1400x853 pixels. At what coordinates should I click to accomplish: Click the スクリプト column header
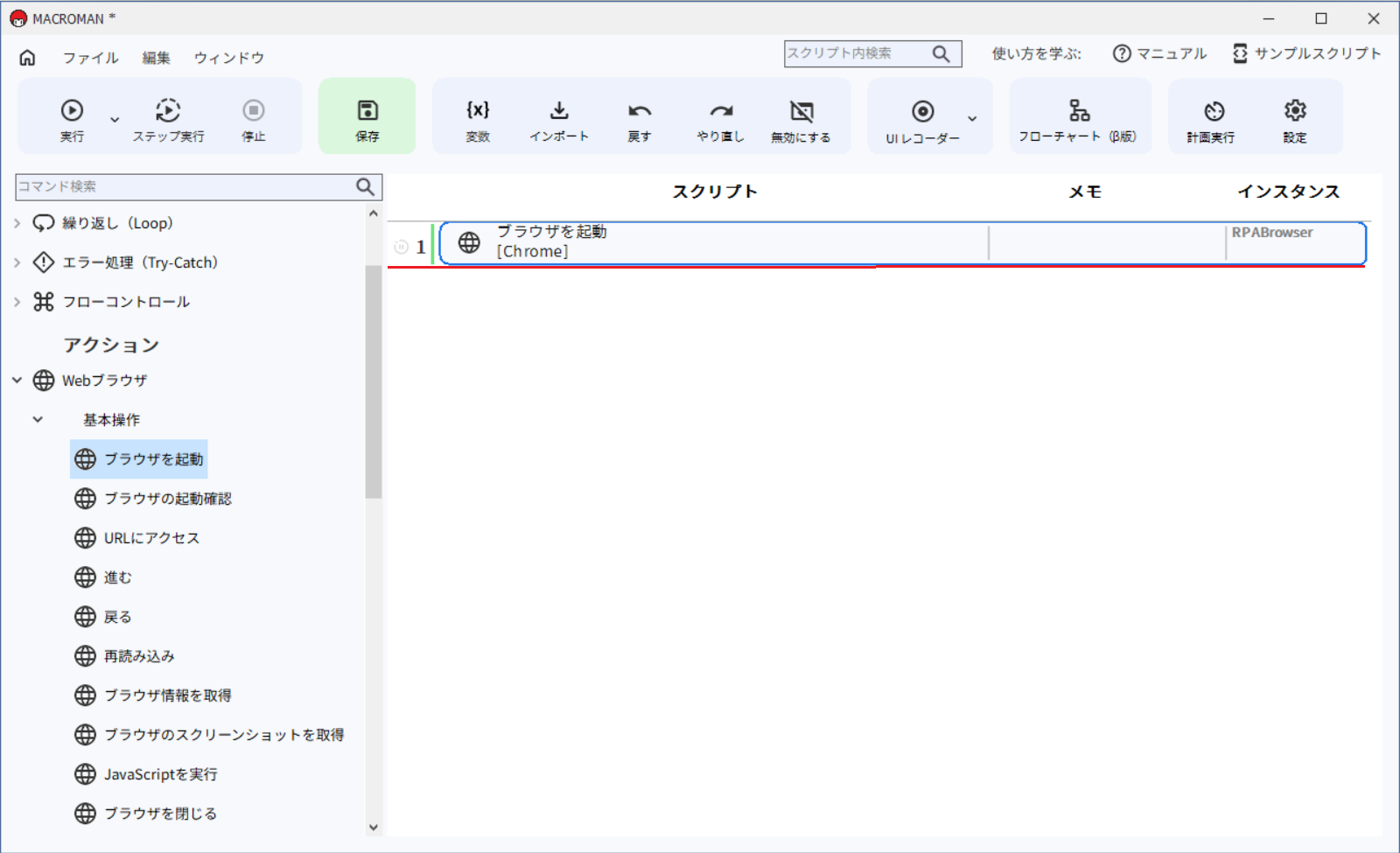[714, 192]
